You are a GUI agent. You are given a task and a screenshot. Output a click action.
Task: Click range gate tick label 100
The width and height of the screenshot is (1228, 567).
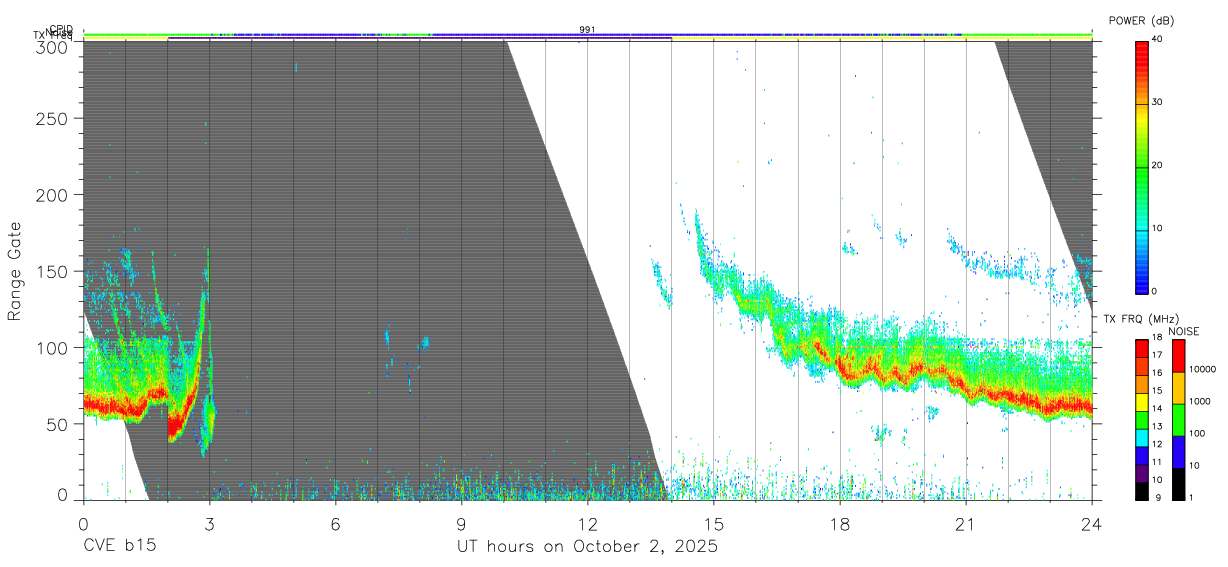[x=52, y=347]
